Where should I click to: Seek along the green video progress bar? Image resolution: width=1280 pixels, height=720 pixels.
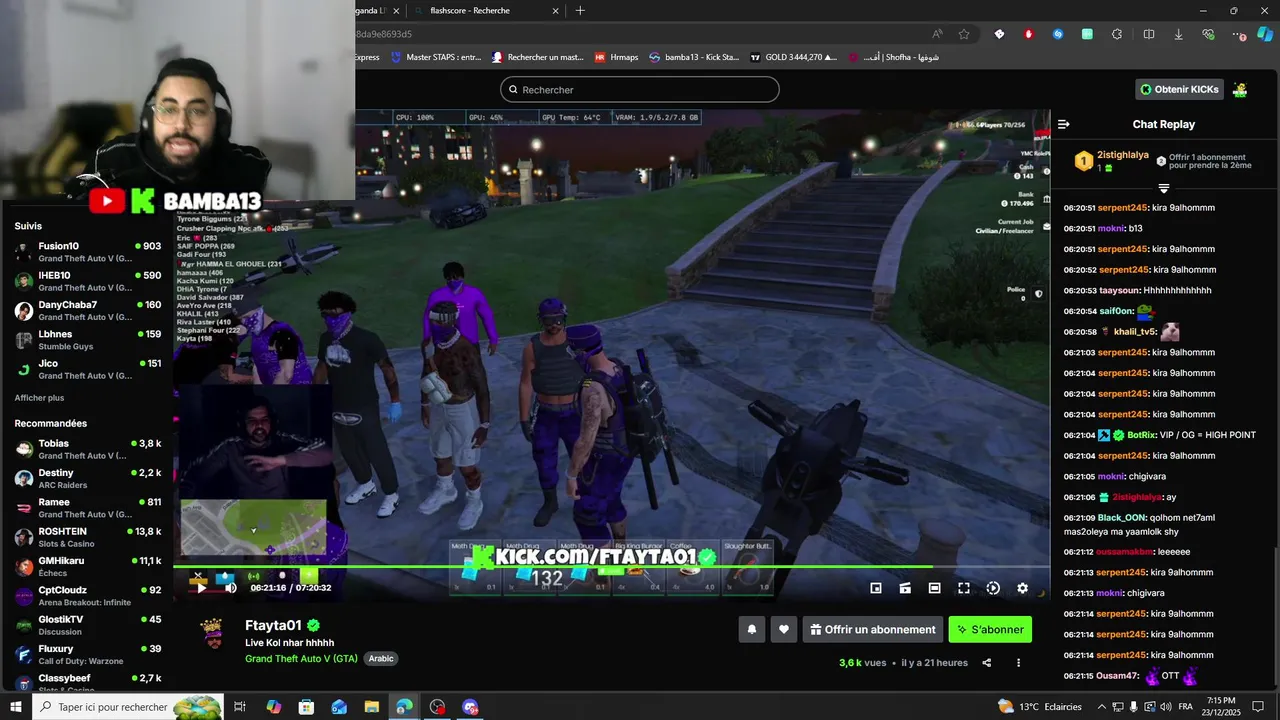pyautogui.click(x=611, y=567)
